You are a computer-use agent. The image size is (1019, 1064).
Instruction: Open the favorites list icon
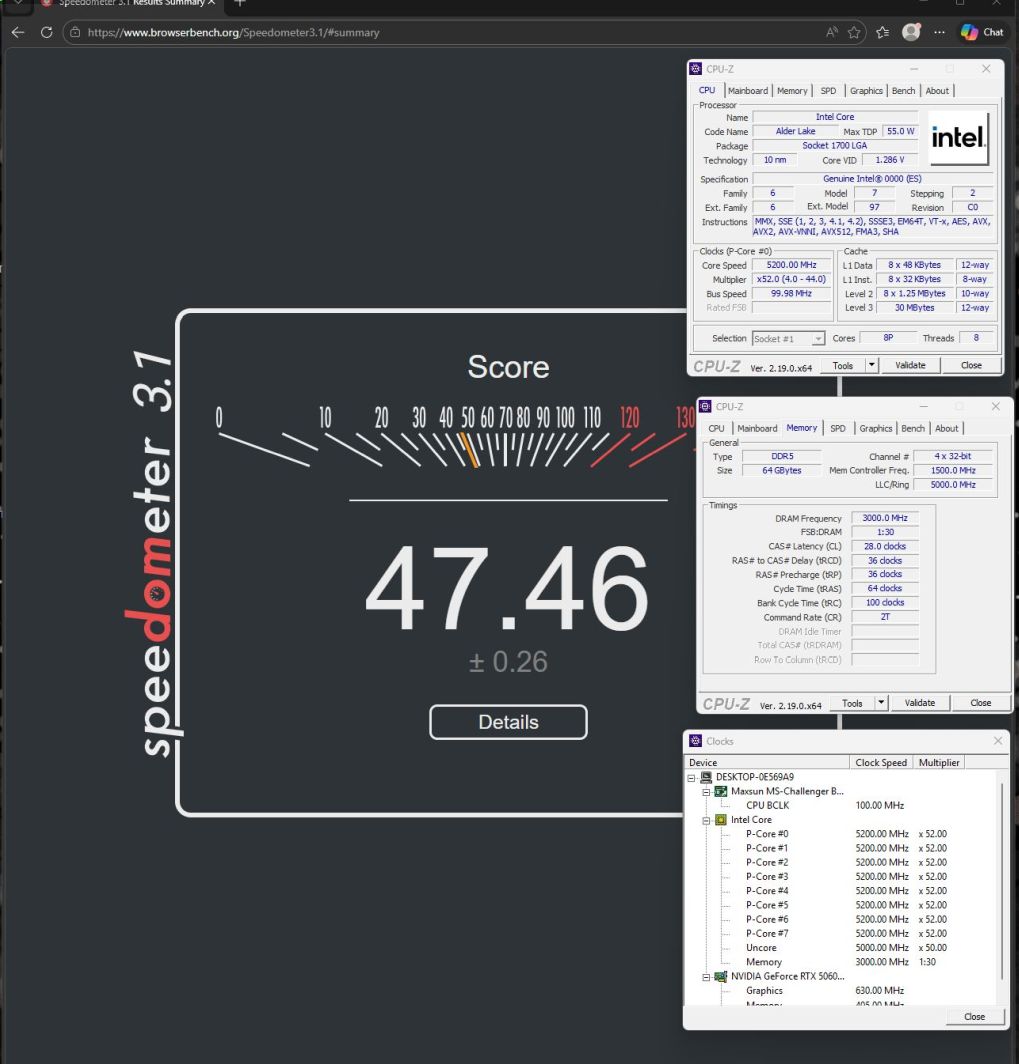(883, 32)
